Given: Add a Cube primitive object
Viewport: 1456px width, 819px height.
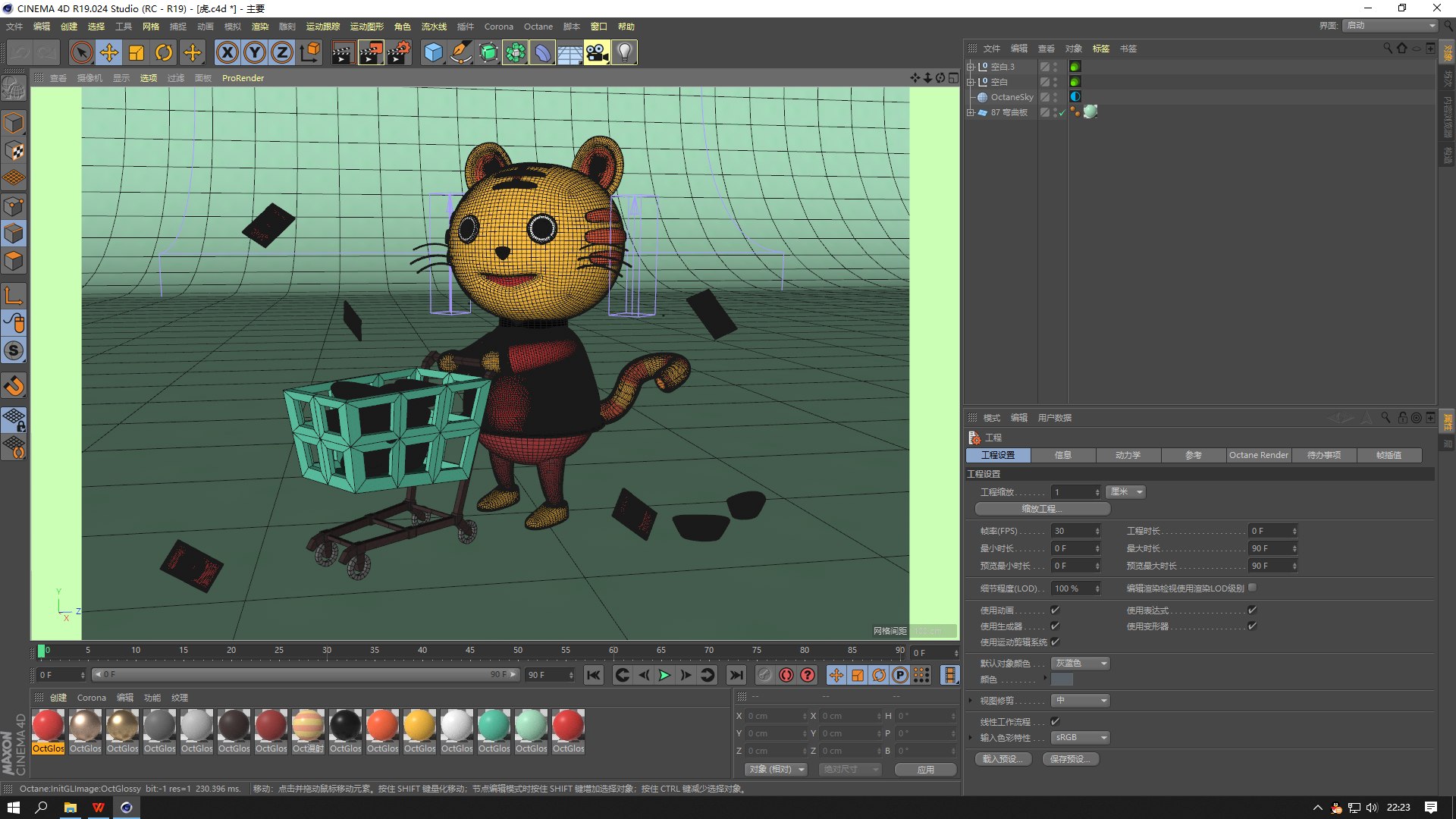Looking at the screenshot, I should (x=433, y=52).
